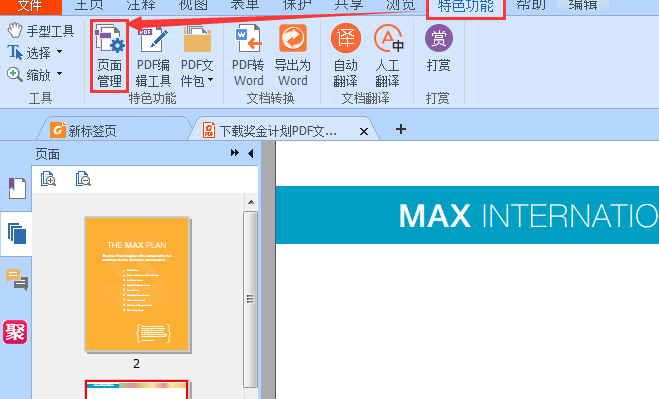Click the MAX INTERNATIONAL header in document
This screenshot has width=659, height=399.
click(529, 216)
